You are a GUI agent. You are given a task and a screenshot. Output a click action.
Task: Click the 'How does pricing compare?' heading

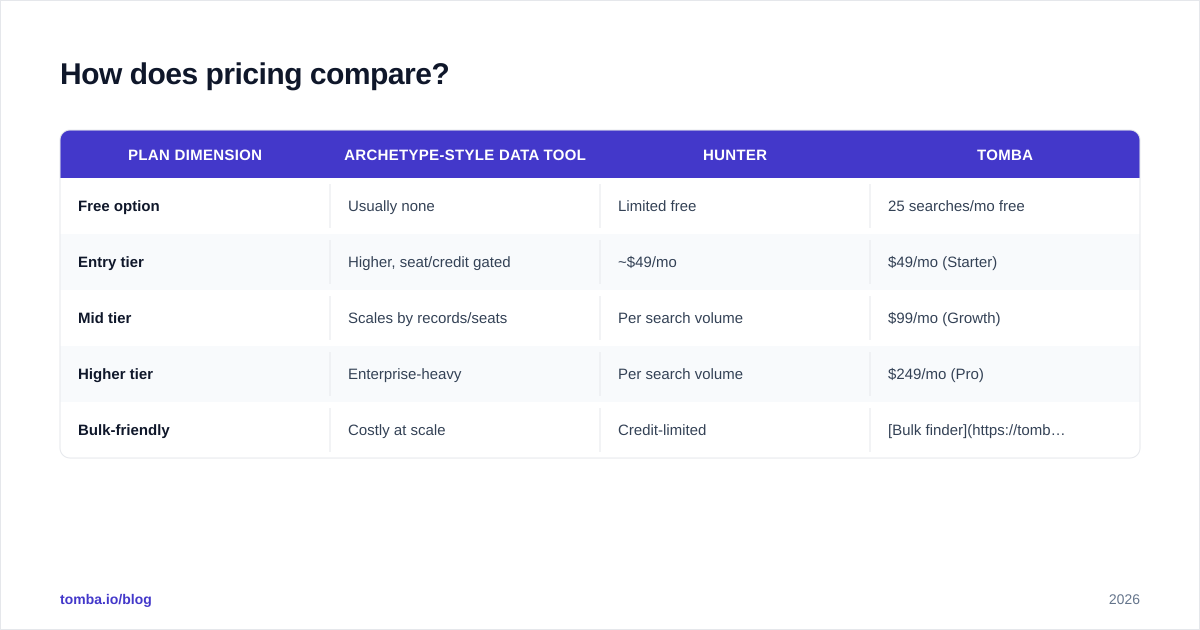pyautogui.click(x=254, y=74)
